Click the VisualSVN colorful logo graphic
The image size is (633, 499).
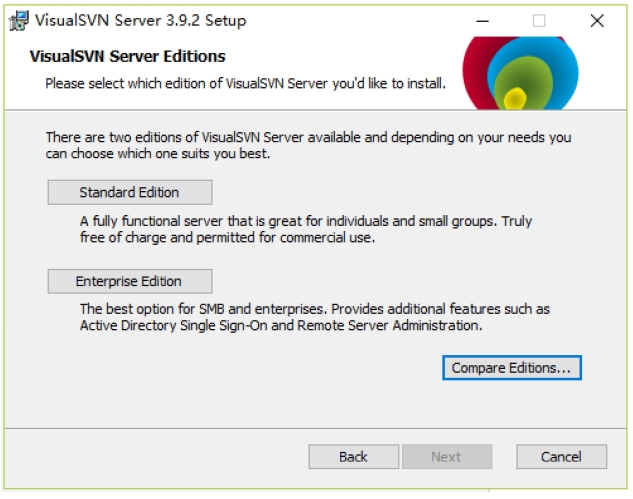point(520,73)
